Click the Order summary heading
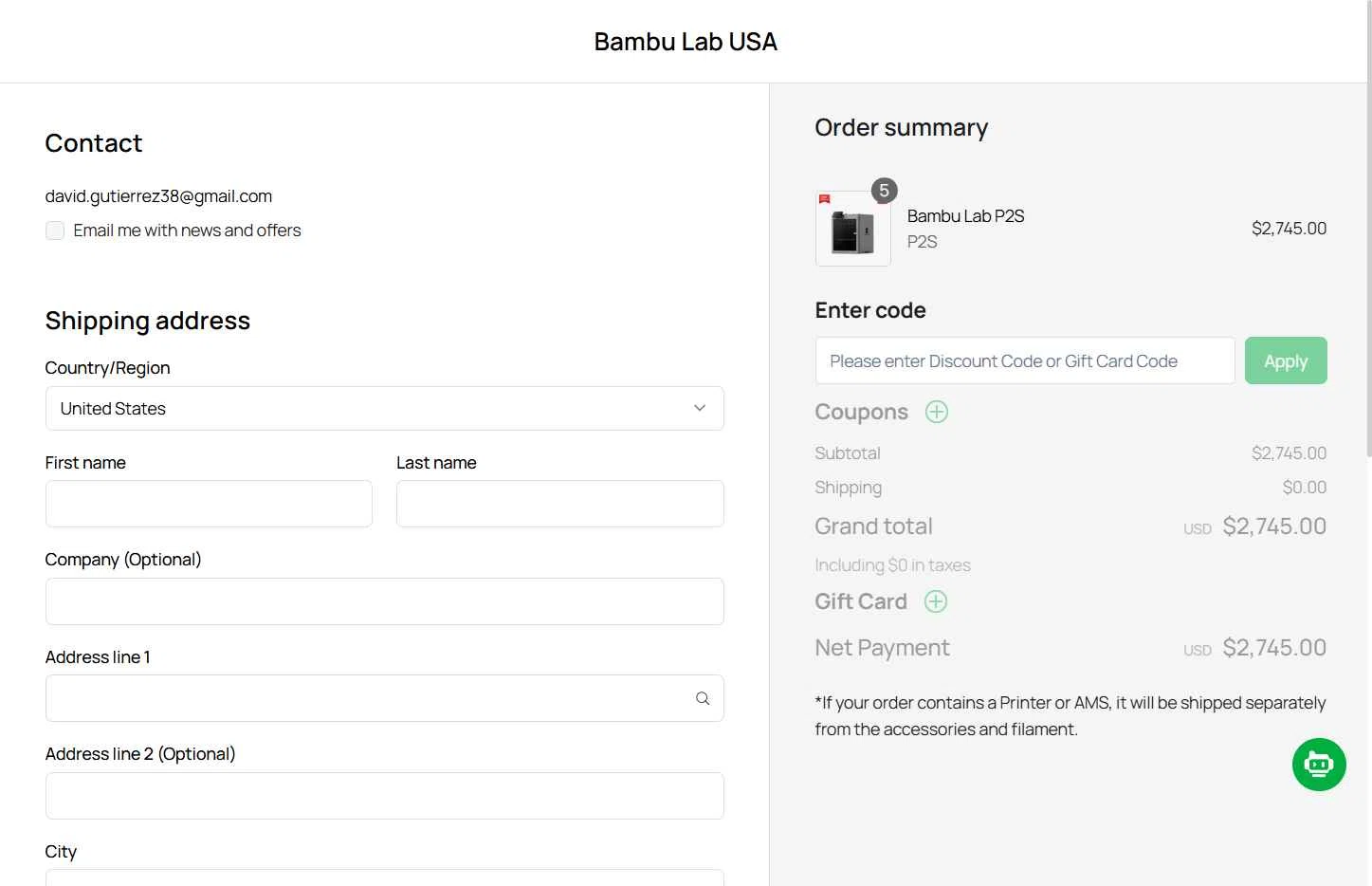Screen dimensions: 1372x886 (x=901, y=127)
